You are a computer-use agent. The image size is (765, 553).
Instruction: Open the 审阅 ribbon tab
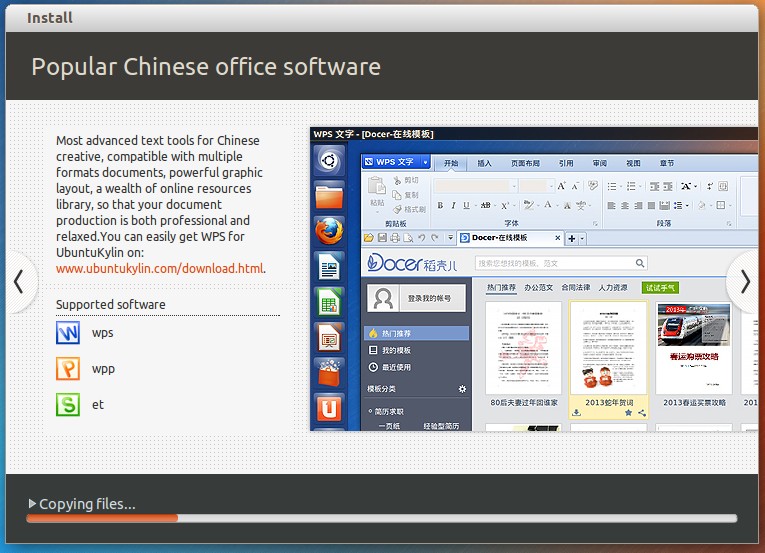600,163
